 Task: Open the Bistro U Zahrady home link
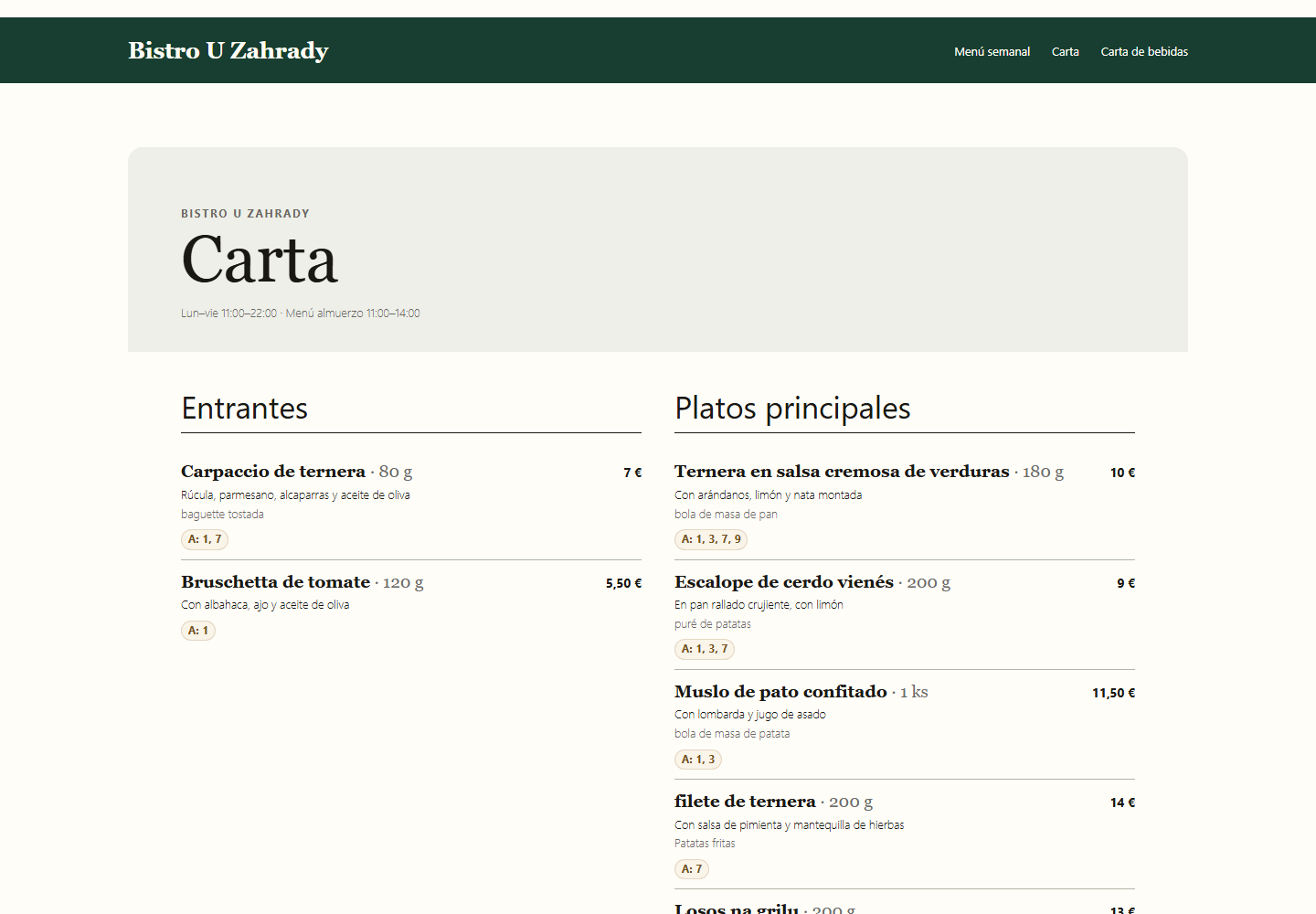click(228, 50)
